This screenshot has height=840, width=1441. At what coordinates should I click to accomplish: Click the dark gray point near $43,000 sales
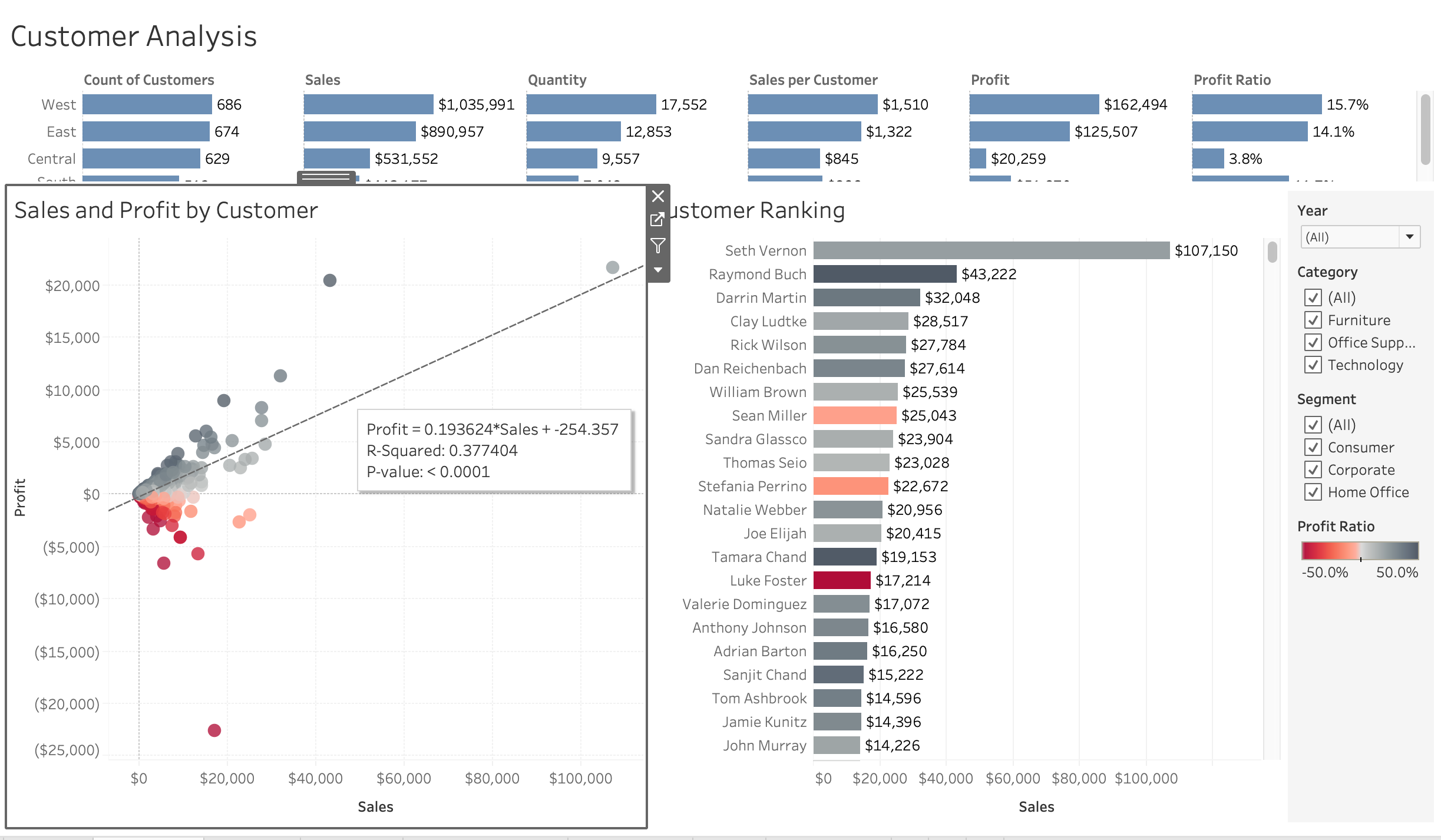330,280
